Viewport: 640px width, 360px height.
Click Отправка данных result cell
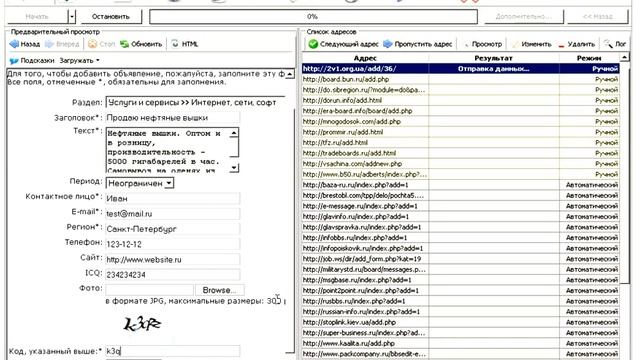494,69
